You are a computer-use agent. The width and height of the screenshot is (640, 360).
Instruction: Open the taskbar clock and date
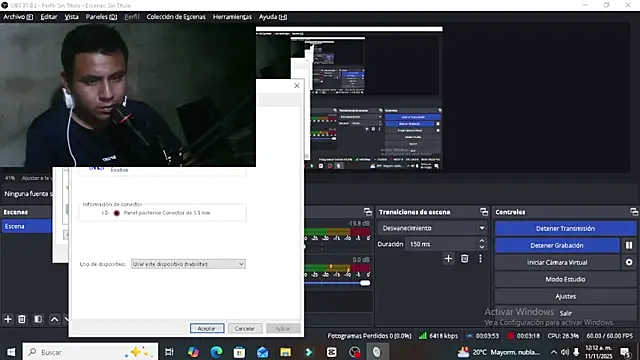point(599,352)
